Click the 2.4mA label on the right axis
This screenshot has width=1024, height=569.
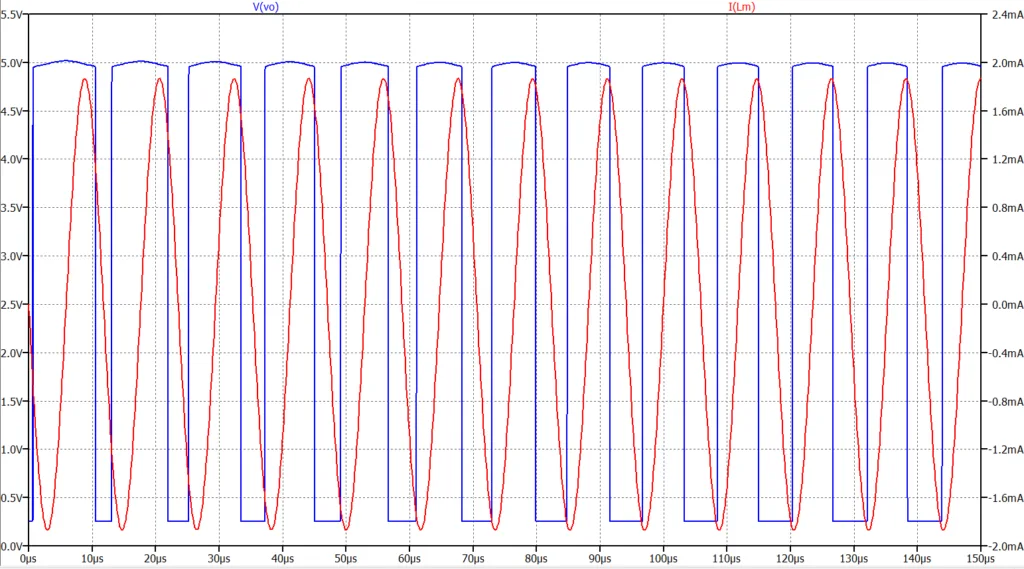[1003, 15]
